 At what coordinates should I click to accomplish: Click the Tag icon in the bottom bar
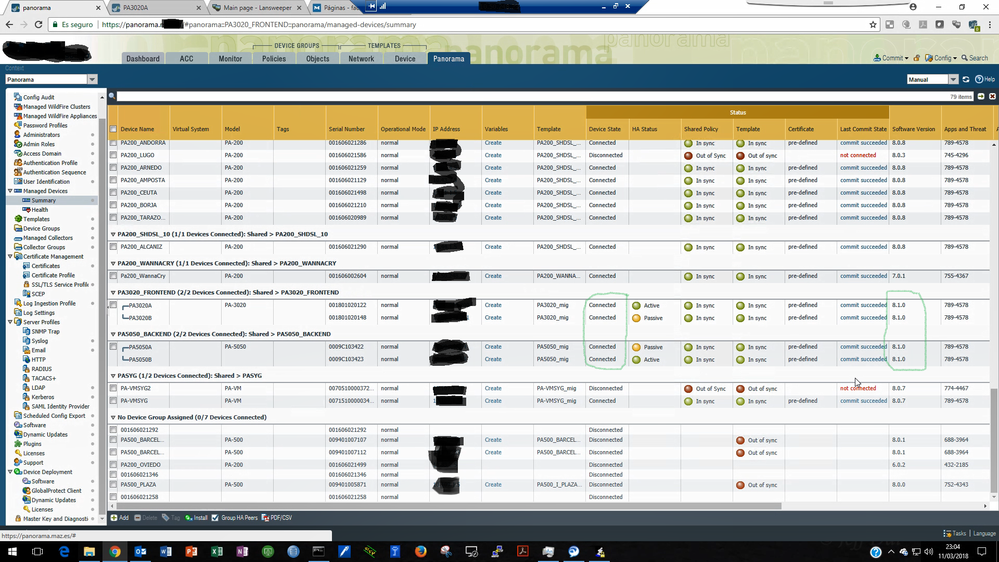point(166,518)
